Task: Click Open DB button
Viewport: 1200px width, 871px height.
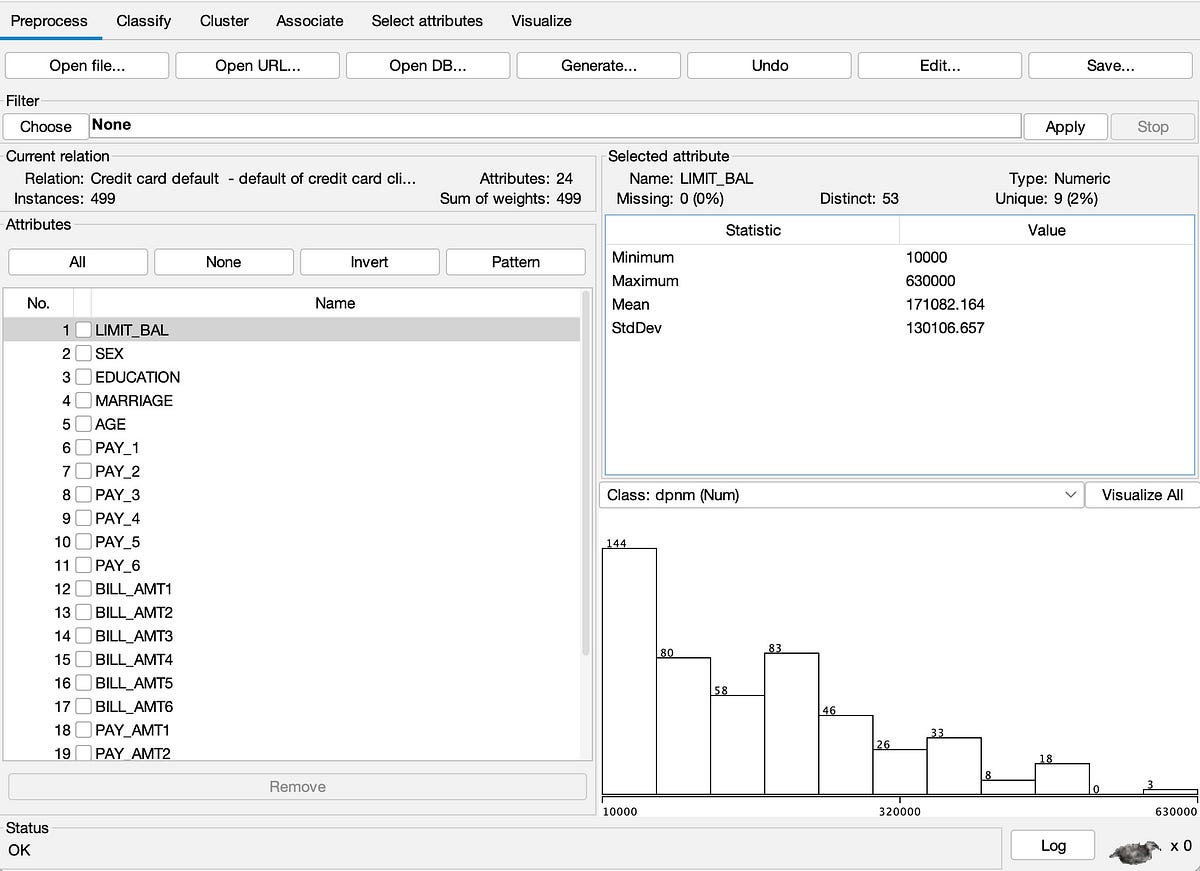Action: pyautogui.click(x=427, y=65)
